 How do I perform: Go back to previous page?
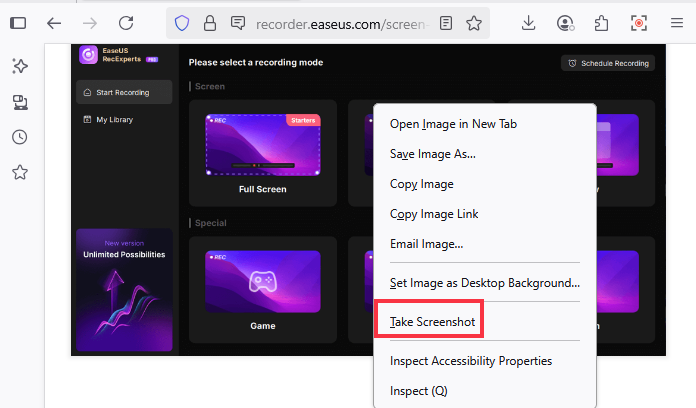[54, 23]
